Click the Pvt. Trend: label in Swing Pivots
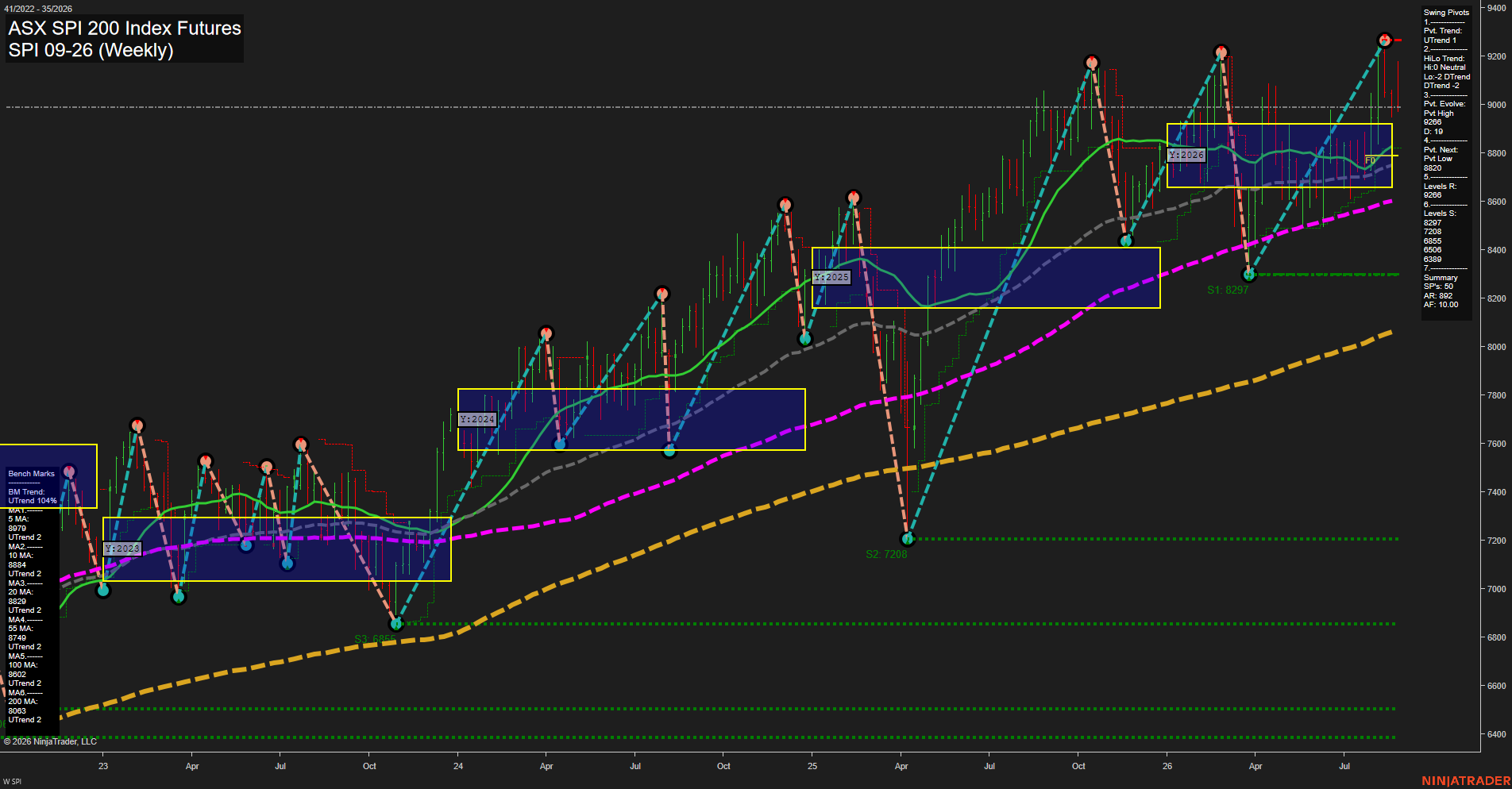The height and width of the screenshot is (789, 1512). click(x=1442, y=31)
